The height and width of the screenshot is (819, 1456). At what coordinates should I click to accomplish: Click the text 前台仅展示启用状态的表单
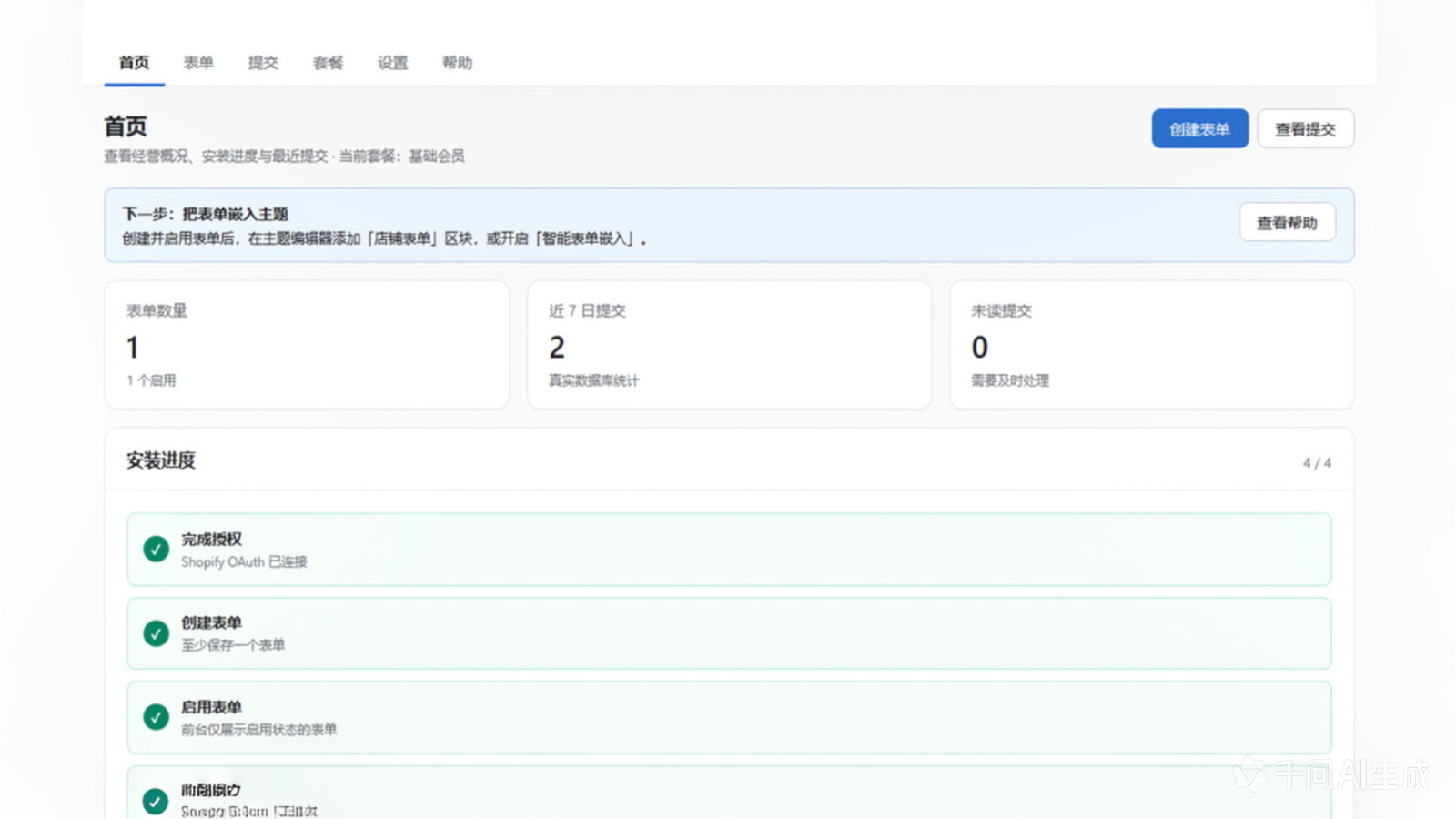(x=258, y=730)
